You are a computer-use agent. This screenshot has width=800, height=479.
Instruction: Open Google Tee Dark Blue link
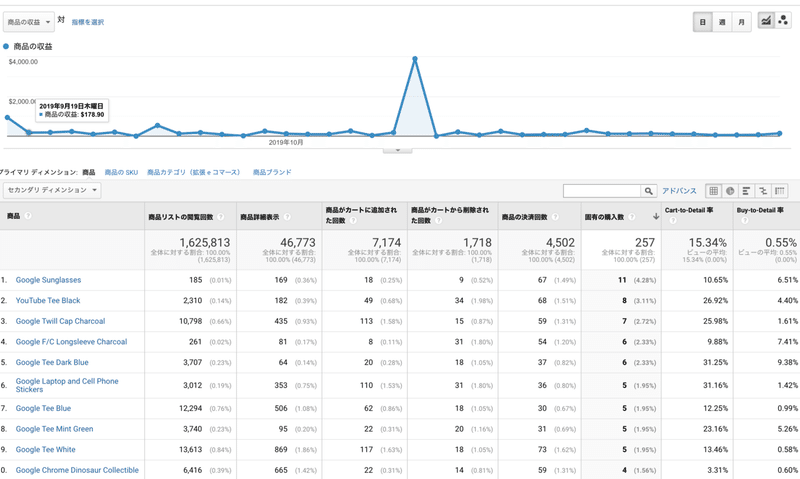(52, 362)
